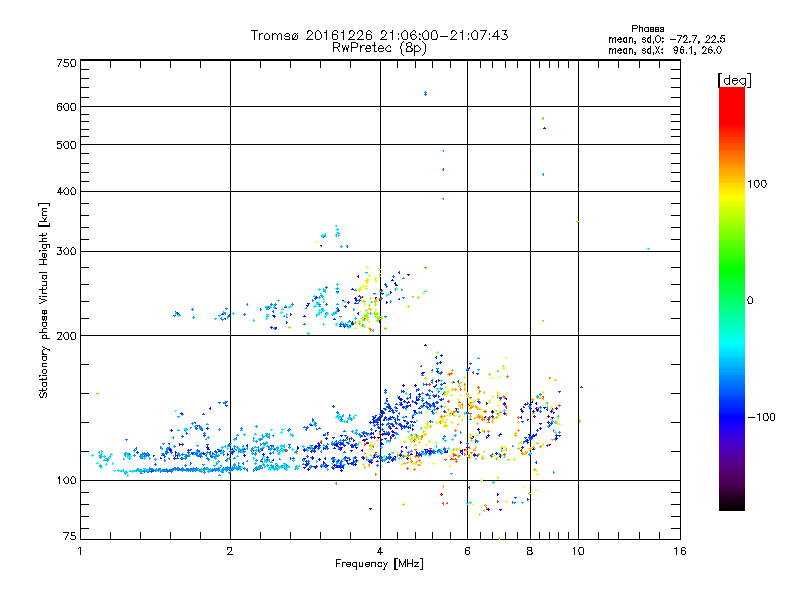This screenshot has height=600, width=800.
Task: Click colorbar tick label '-100'
Action: [761, 417]
